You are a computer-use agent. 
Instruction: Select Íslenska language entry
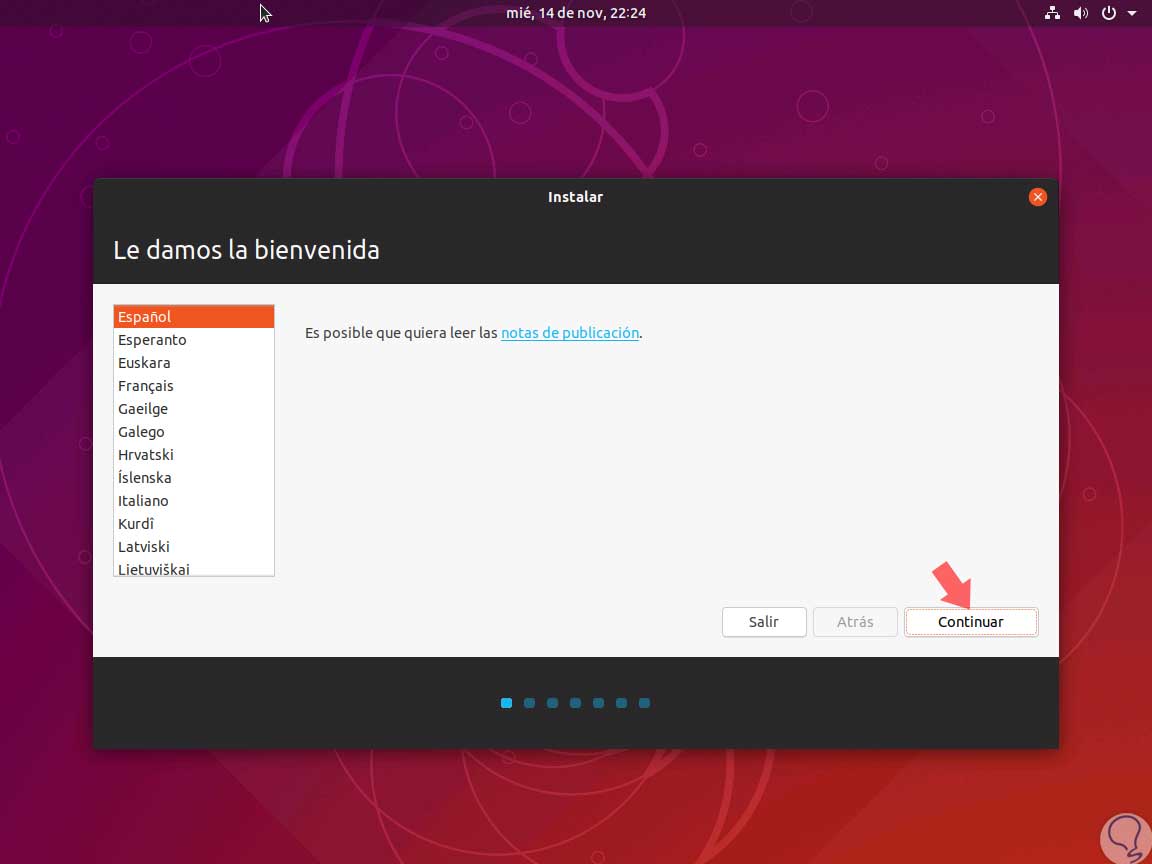point(194,478)
